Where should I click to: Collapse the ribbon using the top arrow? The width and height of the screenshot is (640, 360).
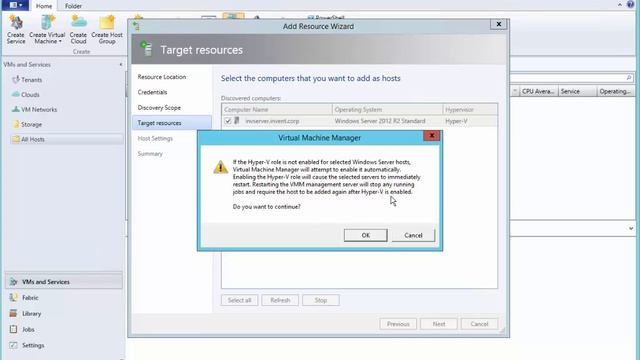click(620, 4)
